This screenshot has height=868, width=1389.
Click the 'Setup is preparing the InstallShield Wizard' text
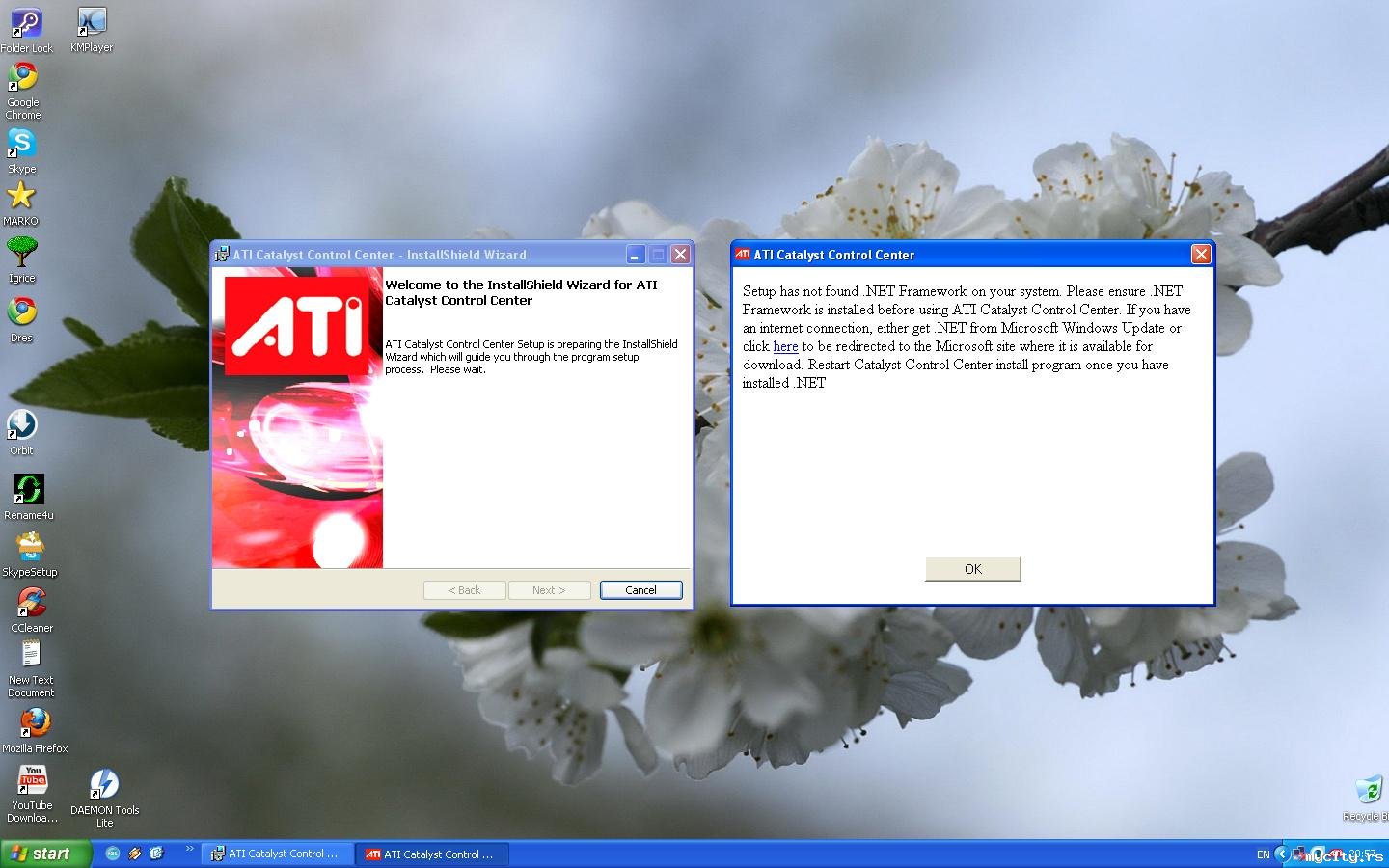tap(531, 357)
